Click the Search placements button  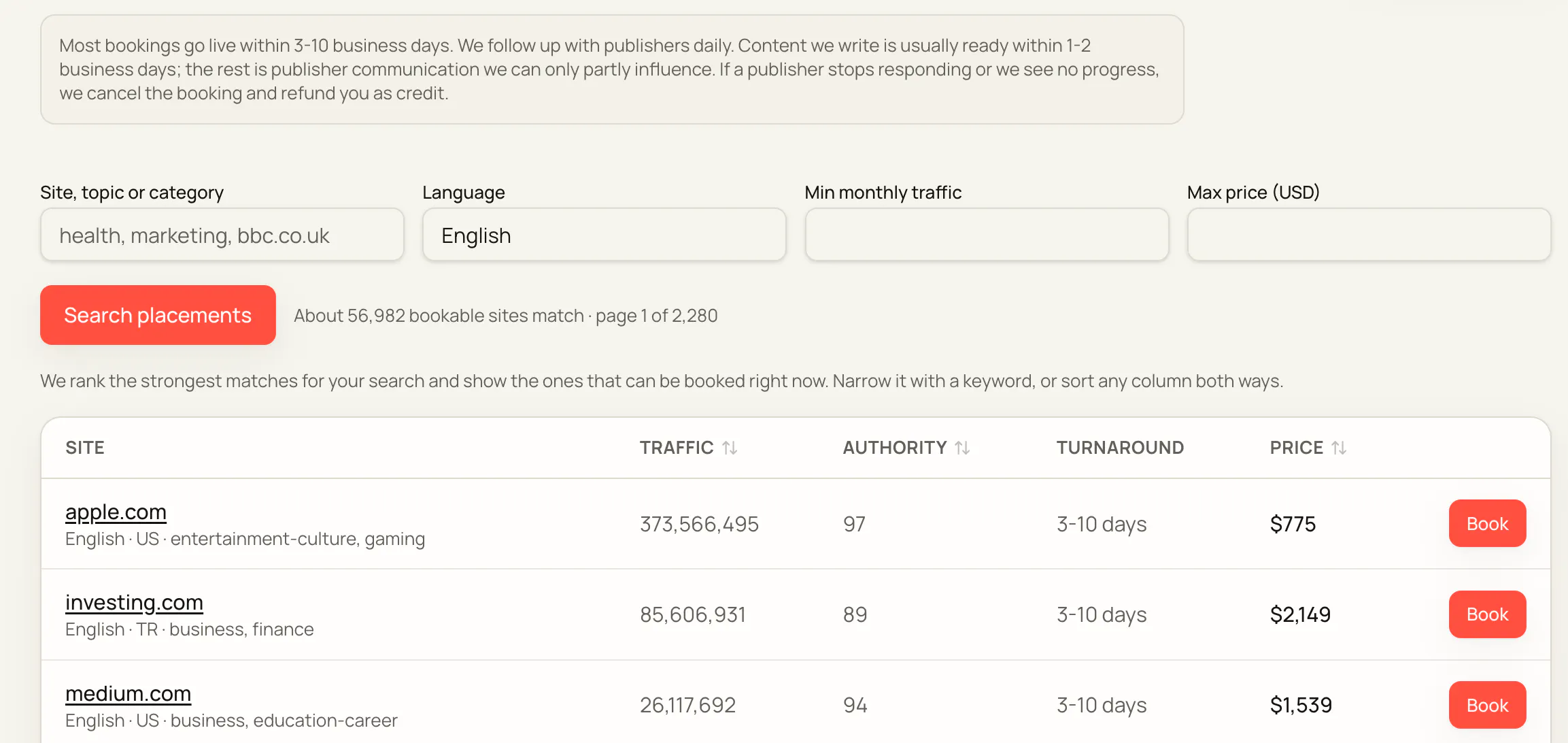pyautogui.click(x=158, y=315)
